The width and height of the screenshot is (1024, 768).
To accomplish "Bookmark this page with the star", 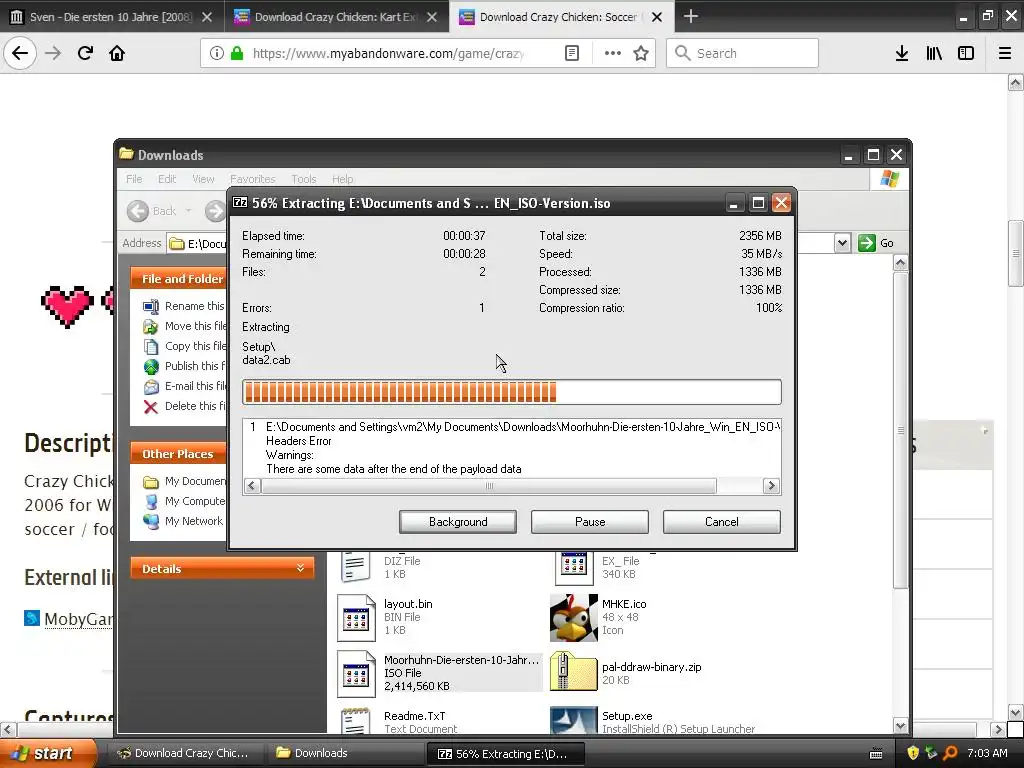I will pos(641,53).
